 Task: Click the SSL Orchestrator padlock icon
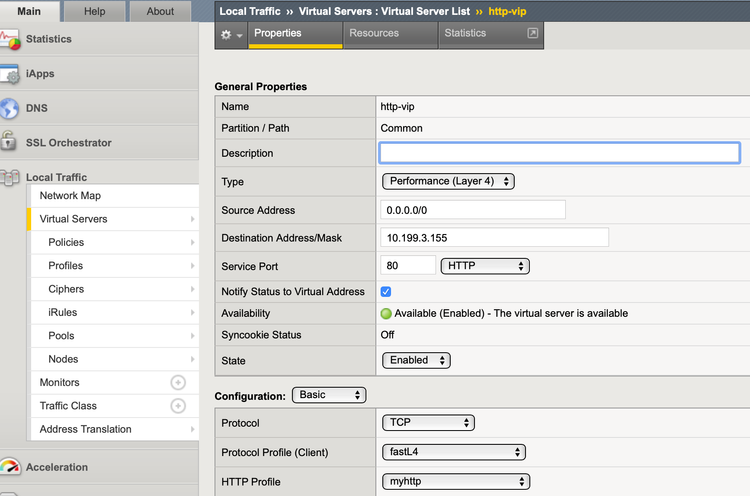10,143
